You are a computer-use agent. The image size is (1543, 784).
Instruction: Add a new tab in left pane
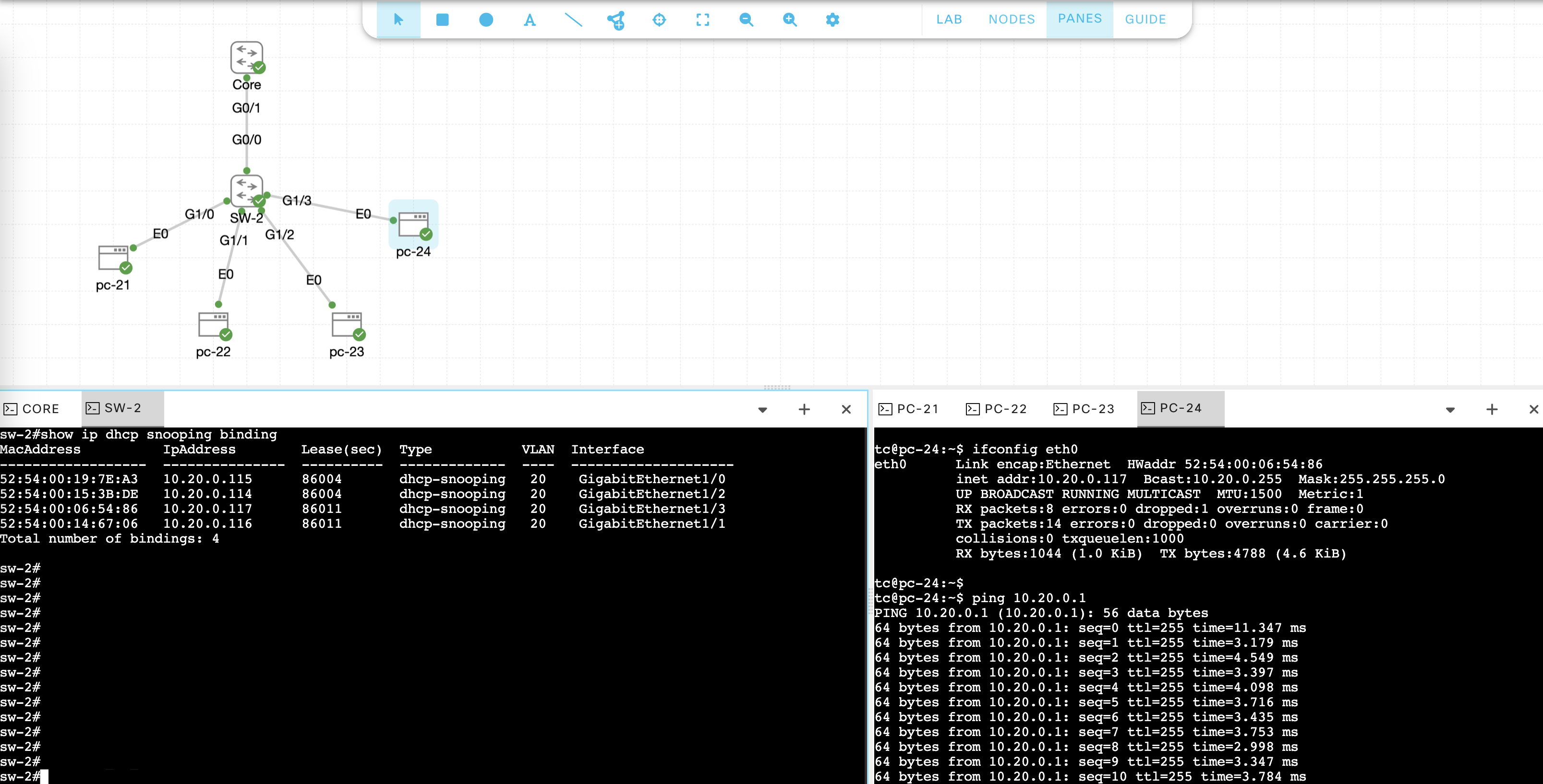pos(805,409)
